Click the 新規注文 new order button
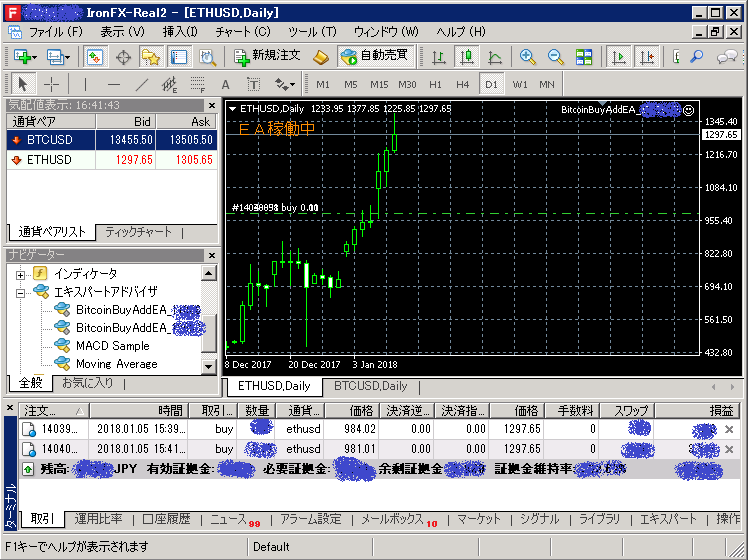 tap(268, 57)
